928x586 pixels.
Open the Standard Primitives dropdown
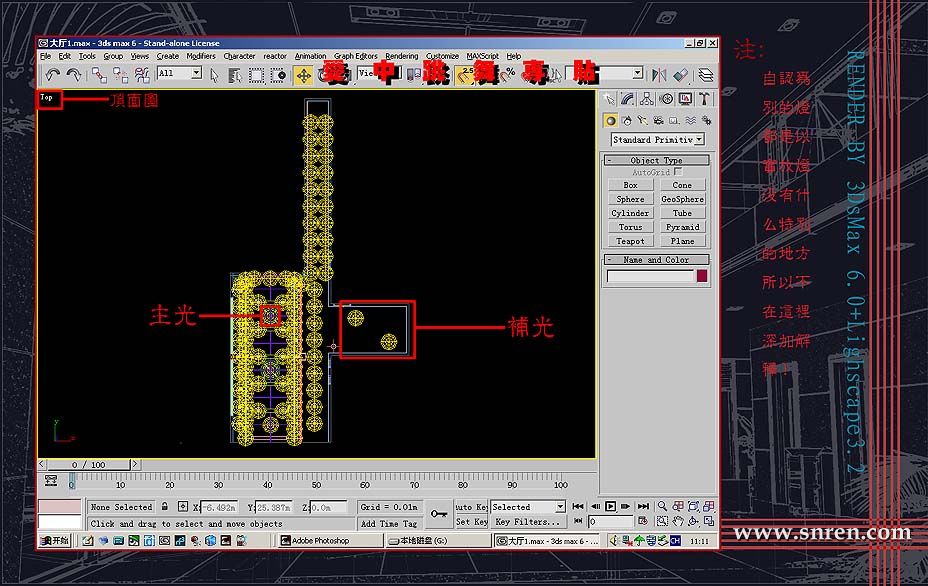[x=658, y=140]
